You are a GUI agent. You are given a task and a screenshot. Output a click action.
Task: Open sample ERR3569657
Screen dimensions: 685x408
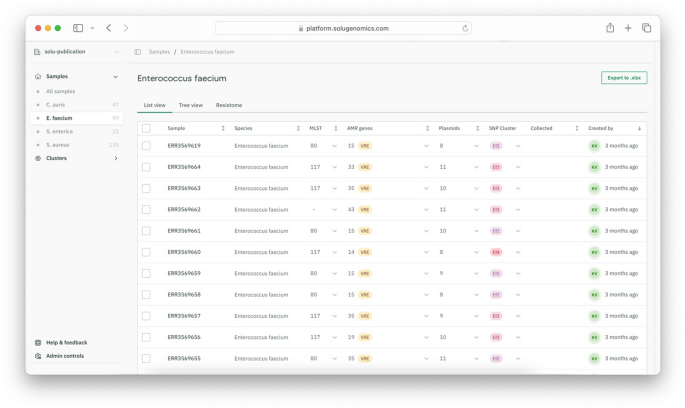(x=184, y=316)
